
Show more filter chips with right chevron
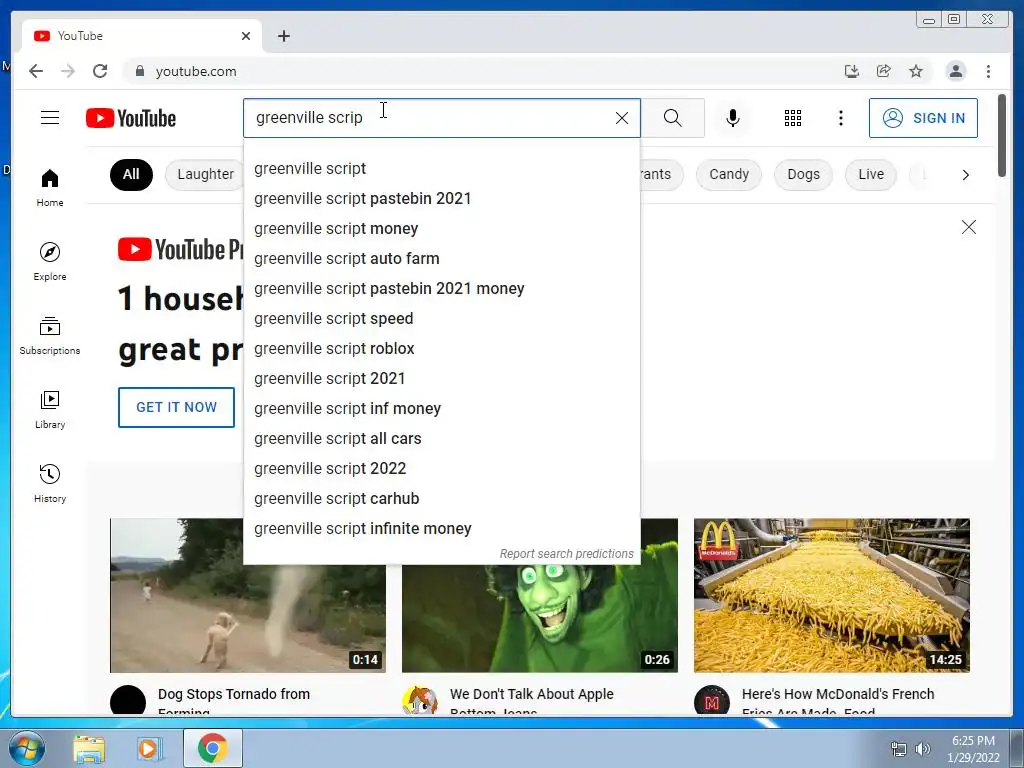(x=965, y=175)
